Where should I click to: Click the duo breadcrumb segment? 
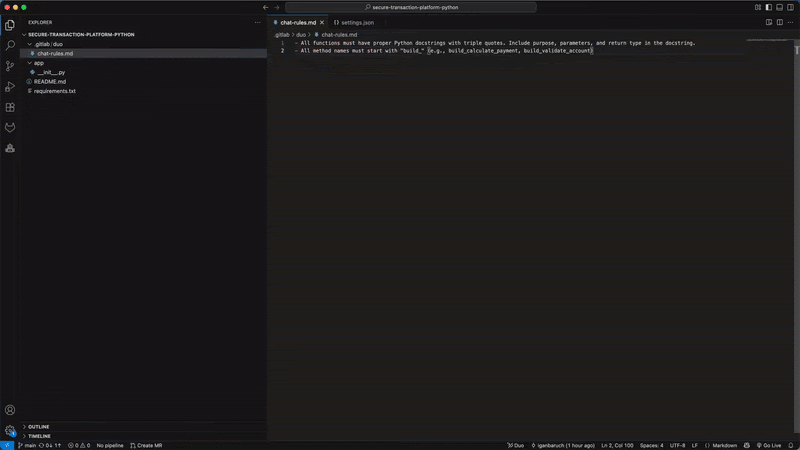(x=301, y=35)
